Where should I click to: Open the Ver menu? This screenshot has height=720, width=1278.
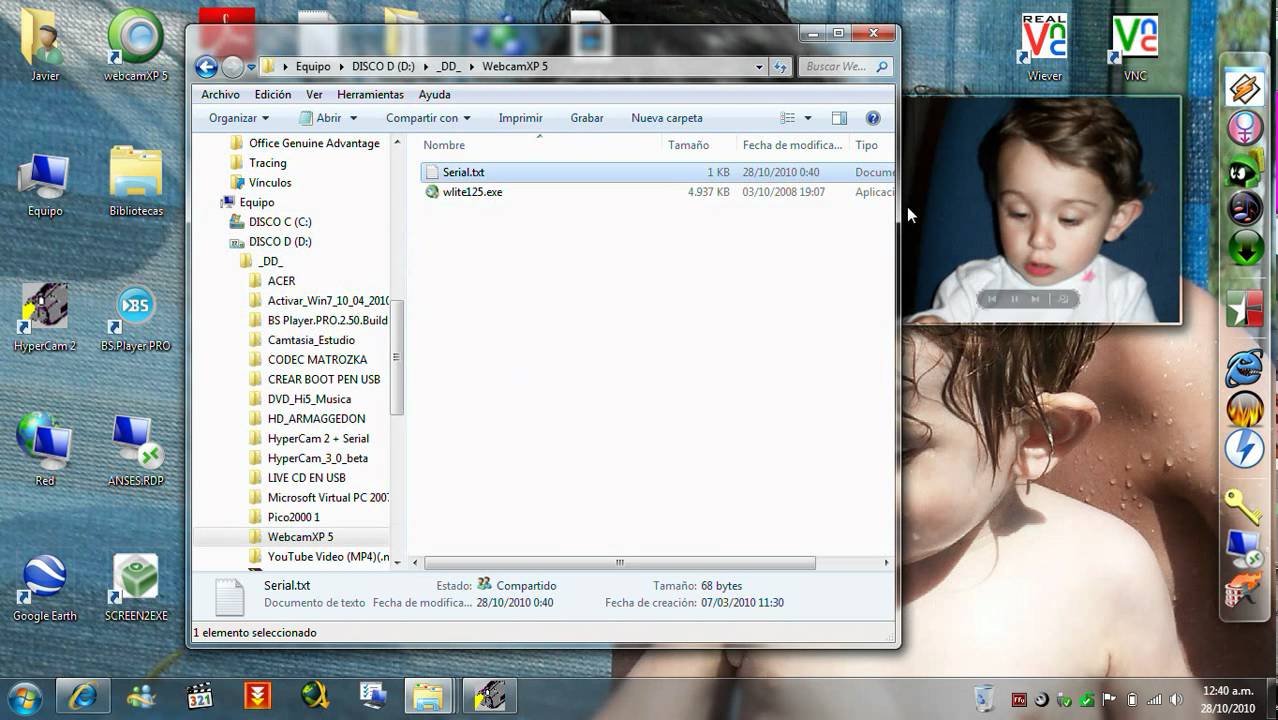click(314, 94)
